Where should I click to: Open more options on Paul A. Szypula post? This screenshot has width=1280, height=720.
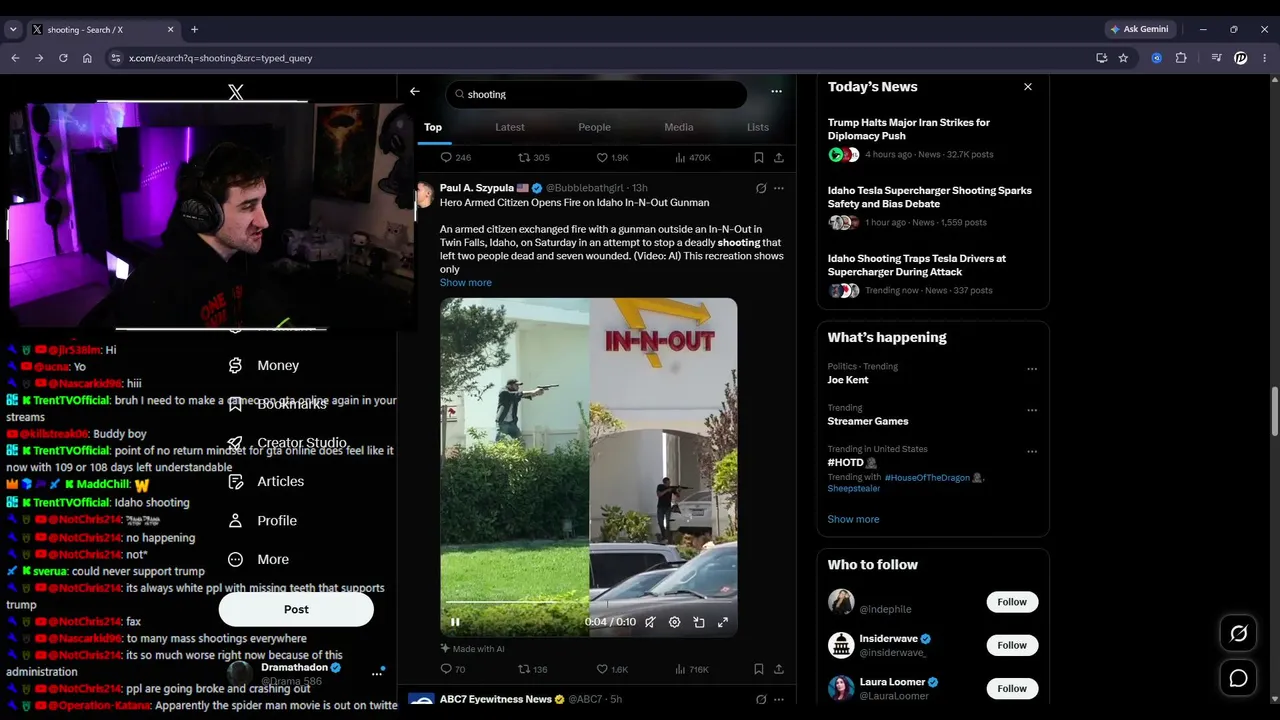point(779,188)
